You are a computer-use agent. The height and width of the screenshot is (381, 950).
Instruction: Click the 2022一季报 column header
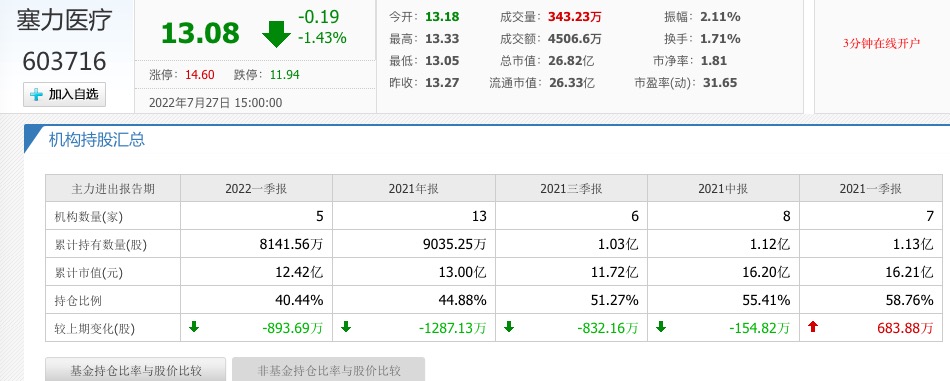tap(256, 189)
